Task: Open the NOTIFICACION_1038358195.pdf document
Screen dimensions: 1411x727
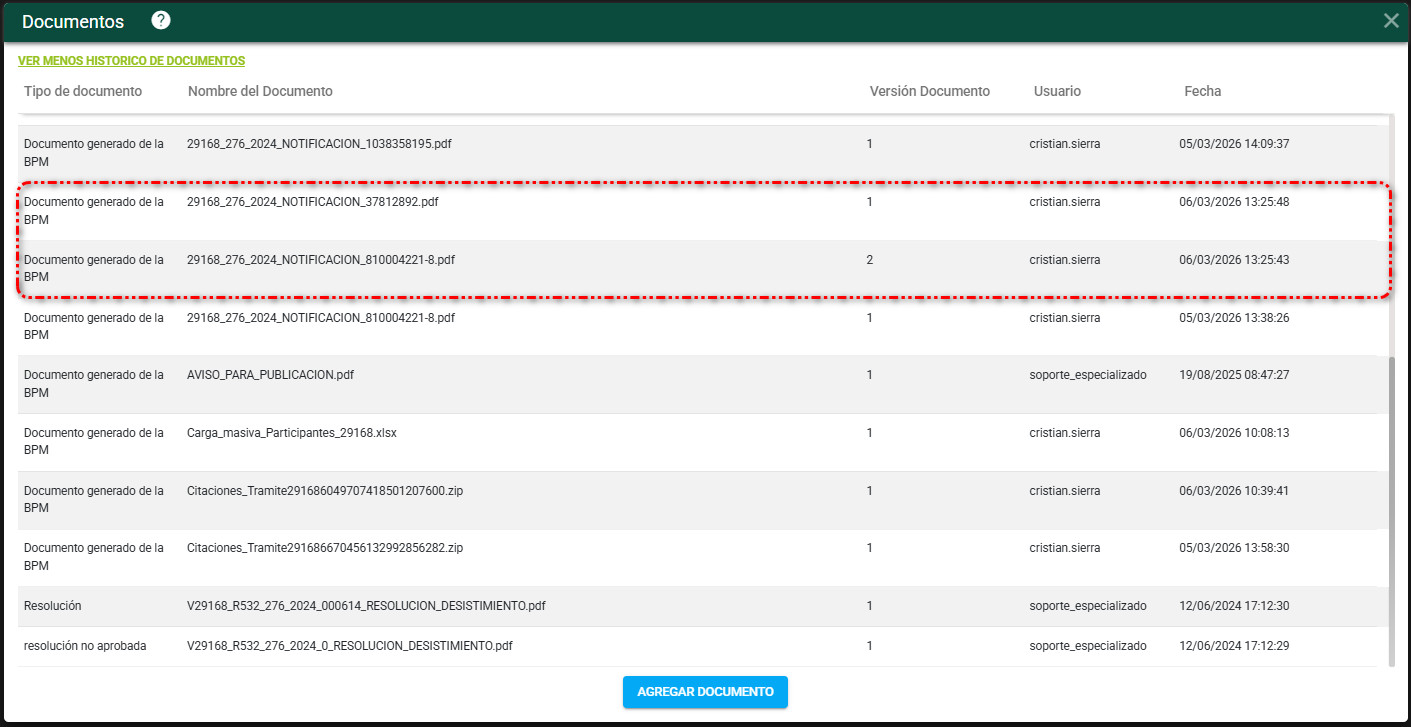Action: coord(319,144)
